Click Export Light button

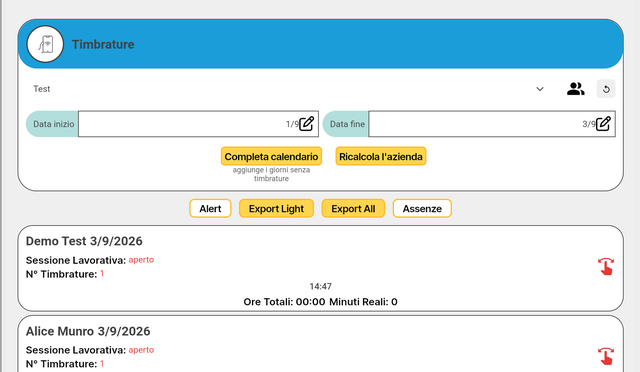pyautogui.click(x=276, y=209)
